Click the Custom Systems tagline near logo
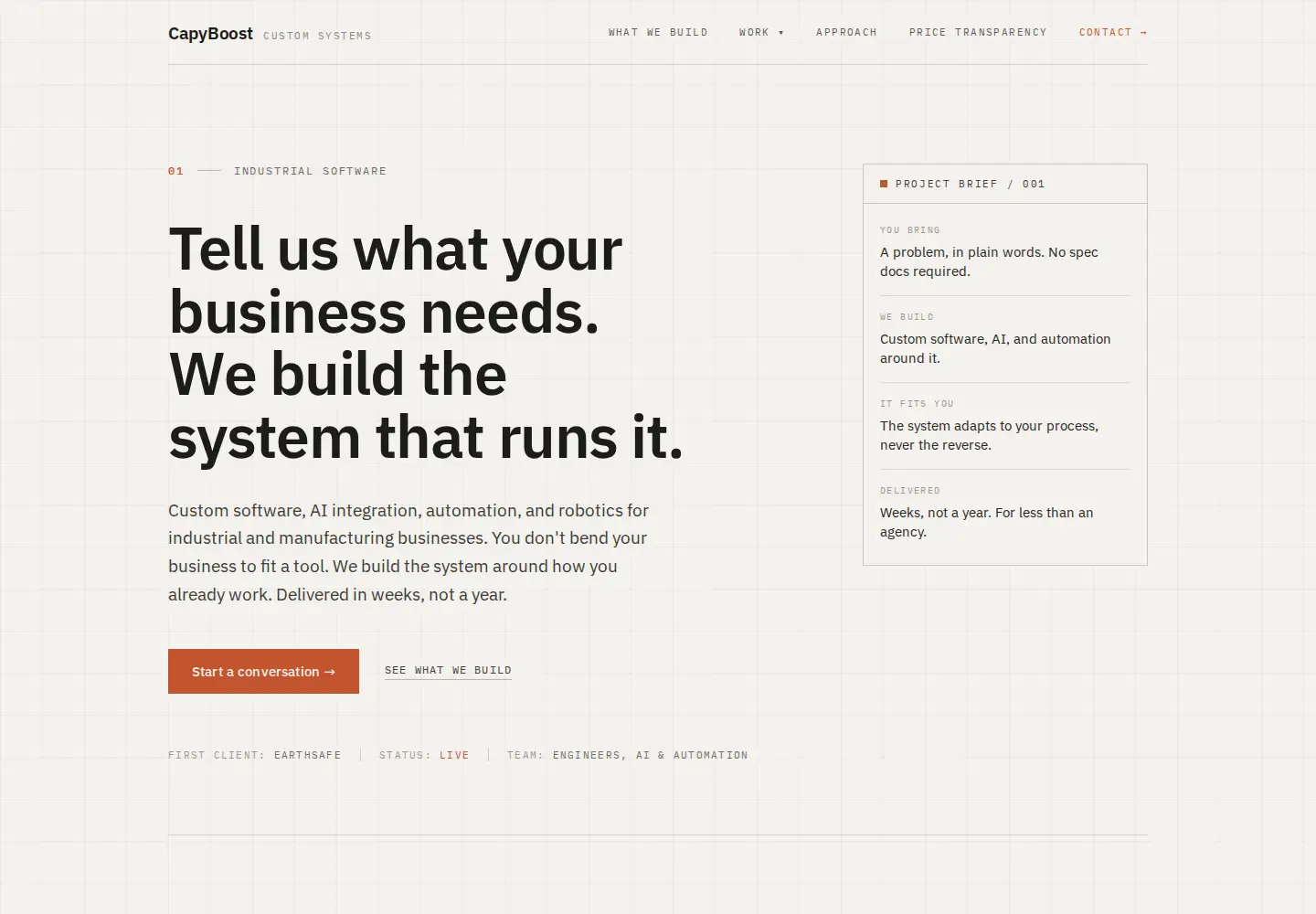 pos(317,36)
